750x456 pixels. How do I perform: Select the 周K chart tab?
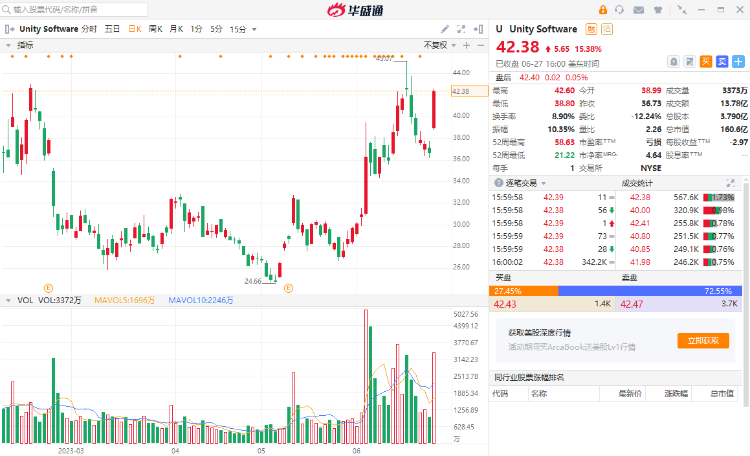tap(155, 29)
